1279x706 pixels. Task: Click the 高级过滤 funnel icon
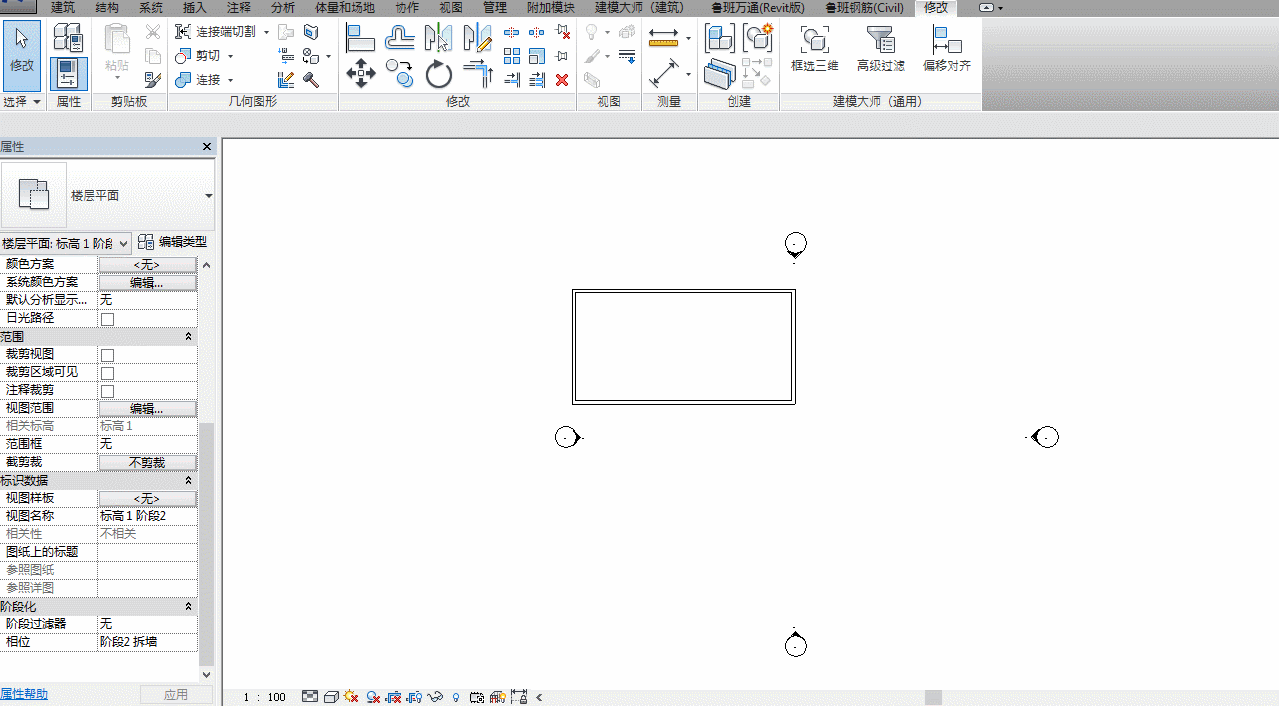881,40
